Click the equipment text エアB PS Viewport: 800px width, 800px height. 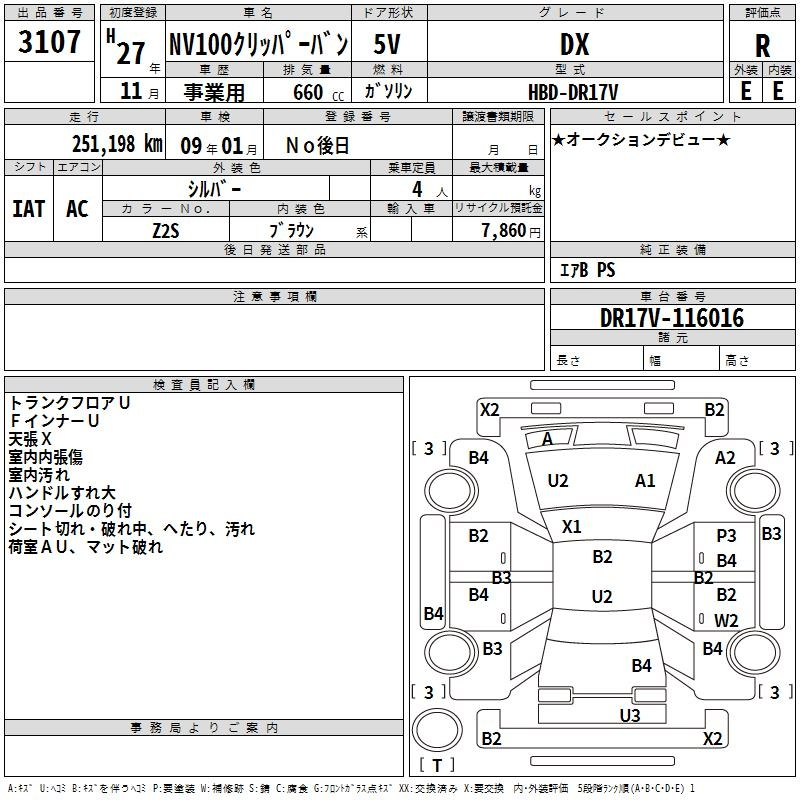(587, 270)
